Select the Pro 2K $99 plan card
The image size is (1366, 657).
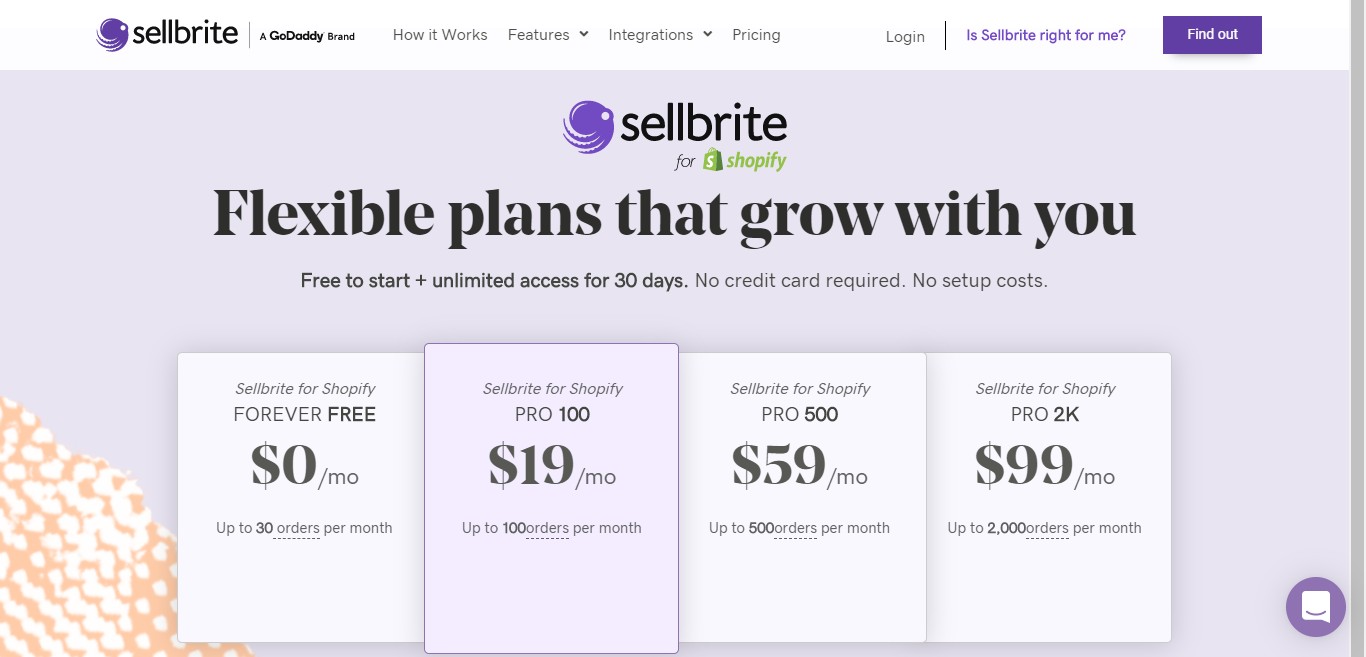1048,497
